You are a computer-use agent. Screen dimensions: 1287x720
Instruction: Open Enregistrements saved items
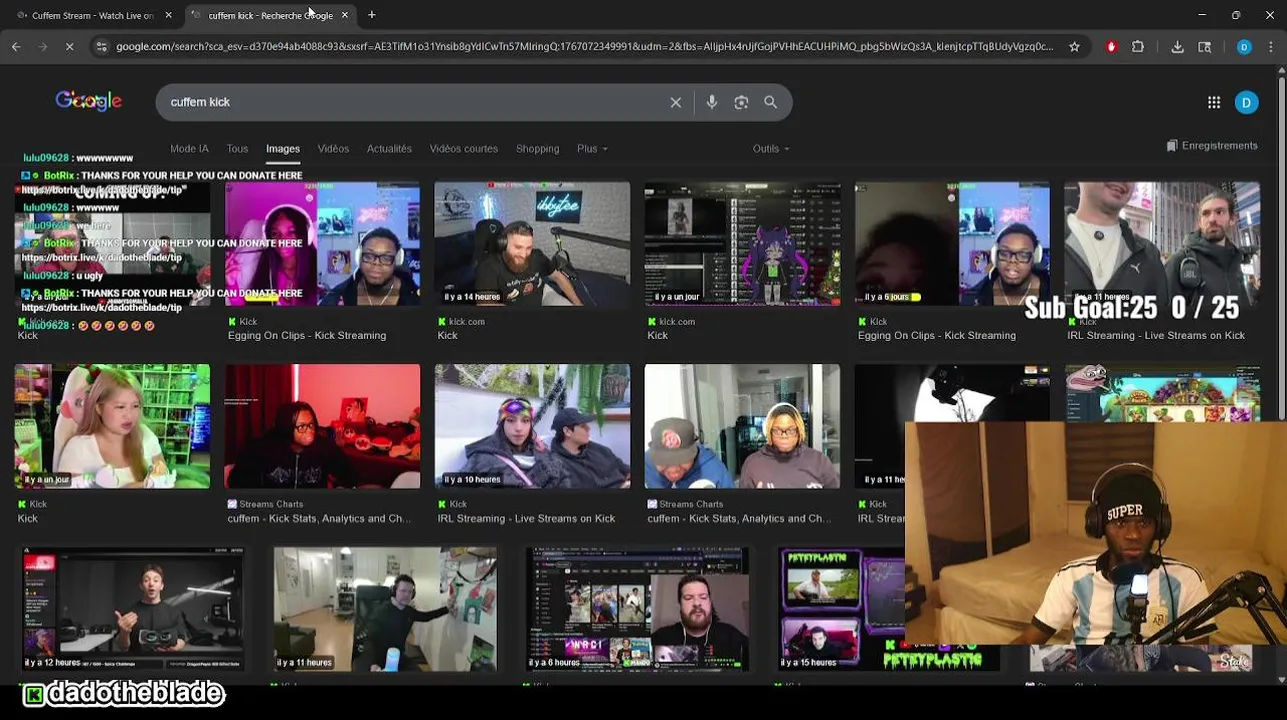(1212, 146)
